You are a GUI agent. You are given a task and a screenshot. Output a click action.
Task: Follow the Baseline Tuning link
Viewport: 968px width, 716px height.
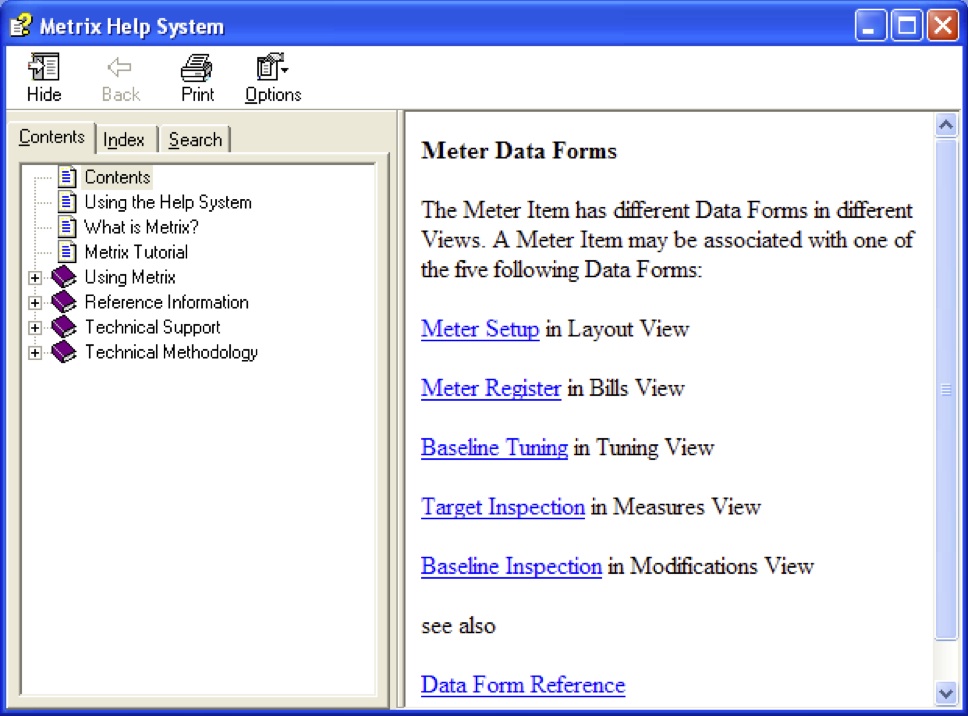(494, 448)
